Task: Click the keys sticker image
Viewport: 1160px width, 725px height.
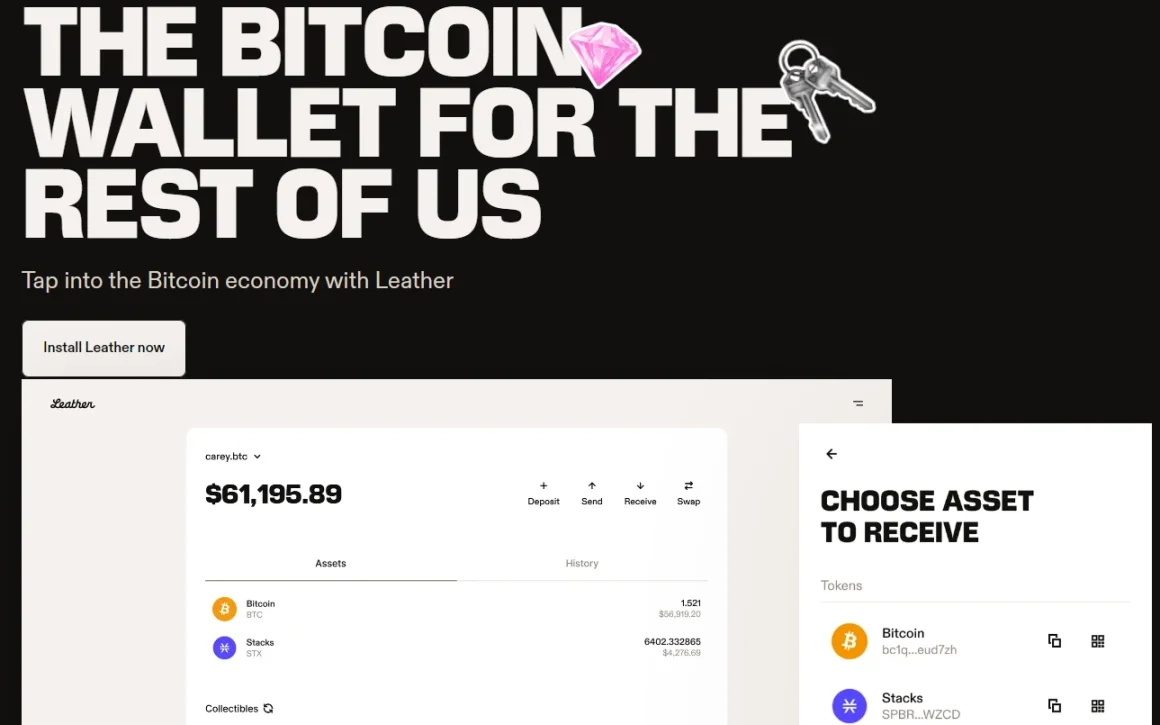Action: pyautogui.click(x=825, y=88)
